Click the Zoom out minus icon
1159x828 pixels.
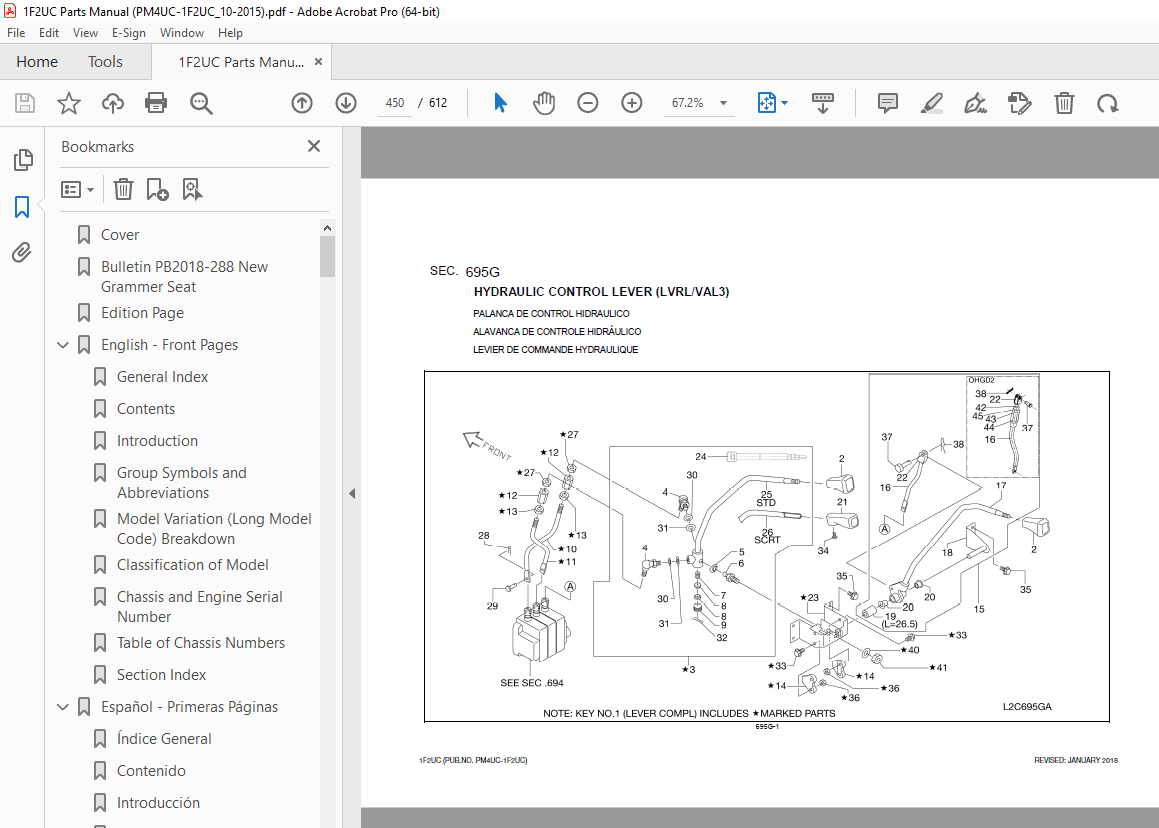click(x=588, y=103)
